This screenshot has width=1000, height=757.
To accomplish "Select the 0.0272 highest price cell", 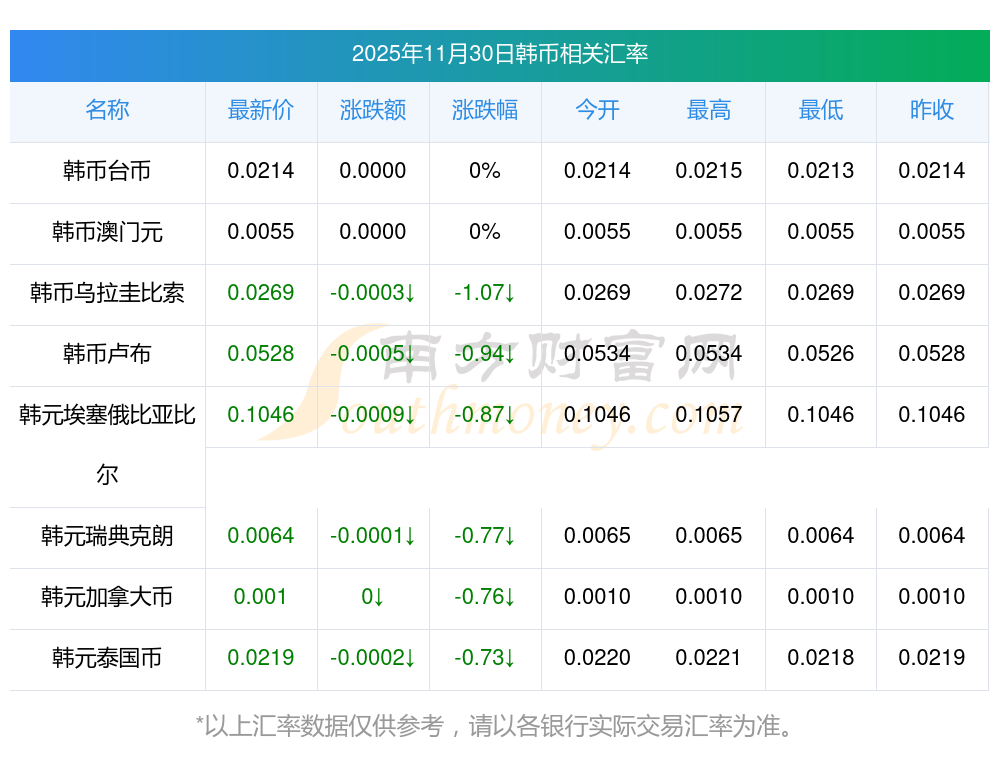I will [709, 293].
